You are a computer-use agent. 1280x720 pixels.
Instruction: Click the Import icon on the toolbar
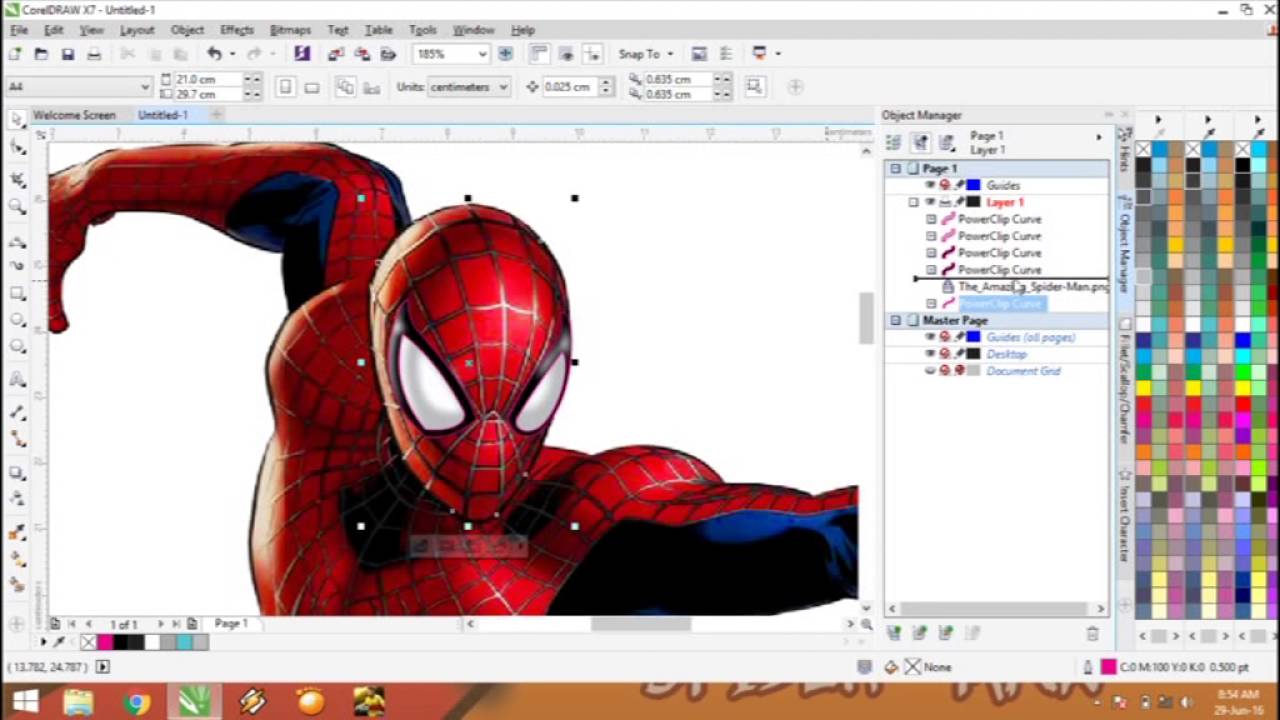pyautogui.click(x=335, y=53)
